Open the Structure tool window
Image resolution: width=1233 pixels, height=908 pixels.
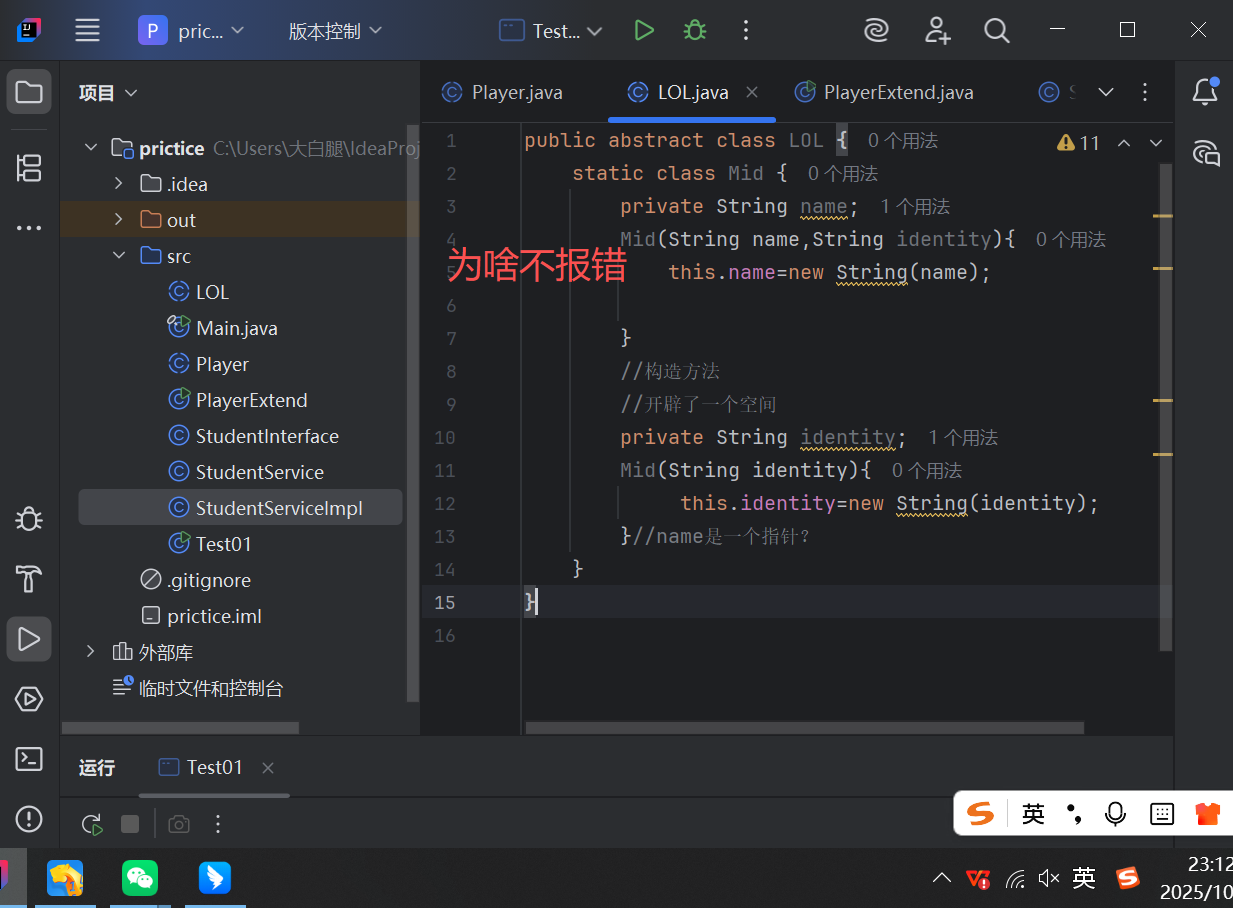29,167
